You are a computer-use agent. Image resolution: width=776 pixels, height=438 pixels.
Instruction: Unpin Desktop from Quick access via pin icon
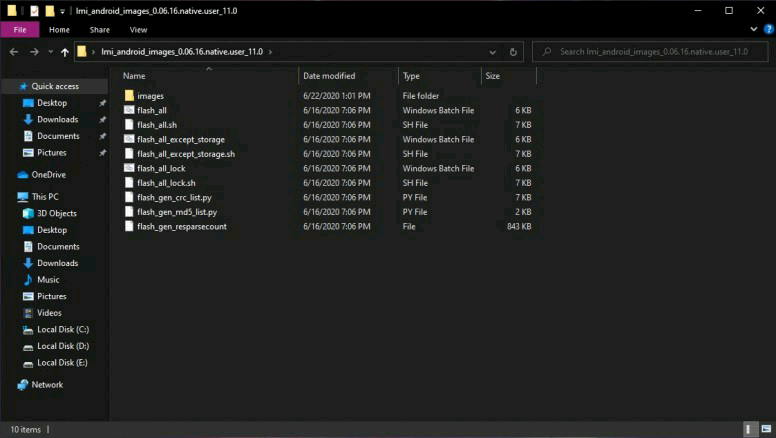tap(102, 103)
